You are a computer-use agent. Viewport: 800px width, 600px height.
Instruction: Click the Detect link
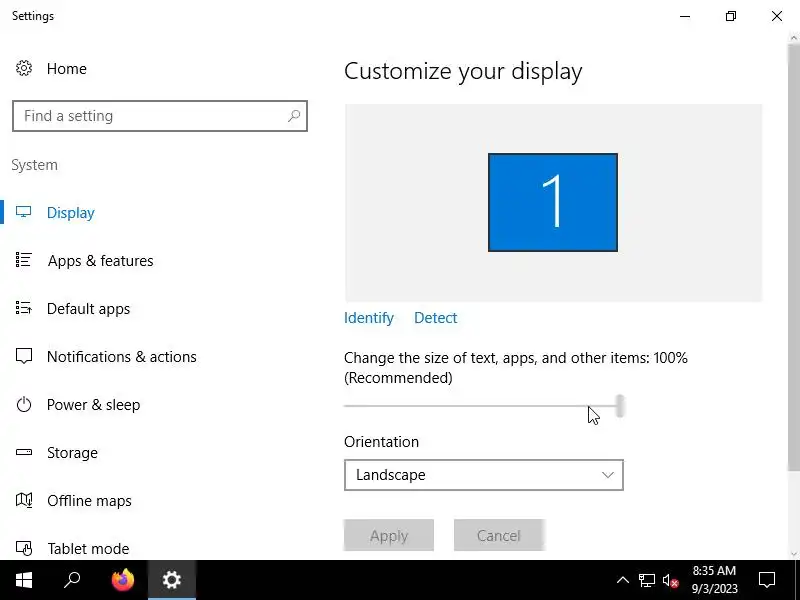coord(435,318)
